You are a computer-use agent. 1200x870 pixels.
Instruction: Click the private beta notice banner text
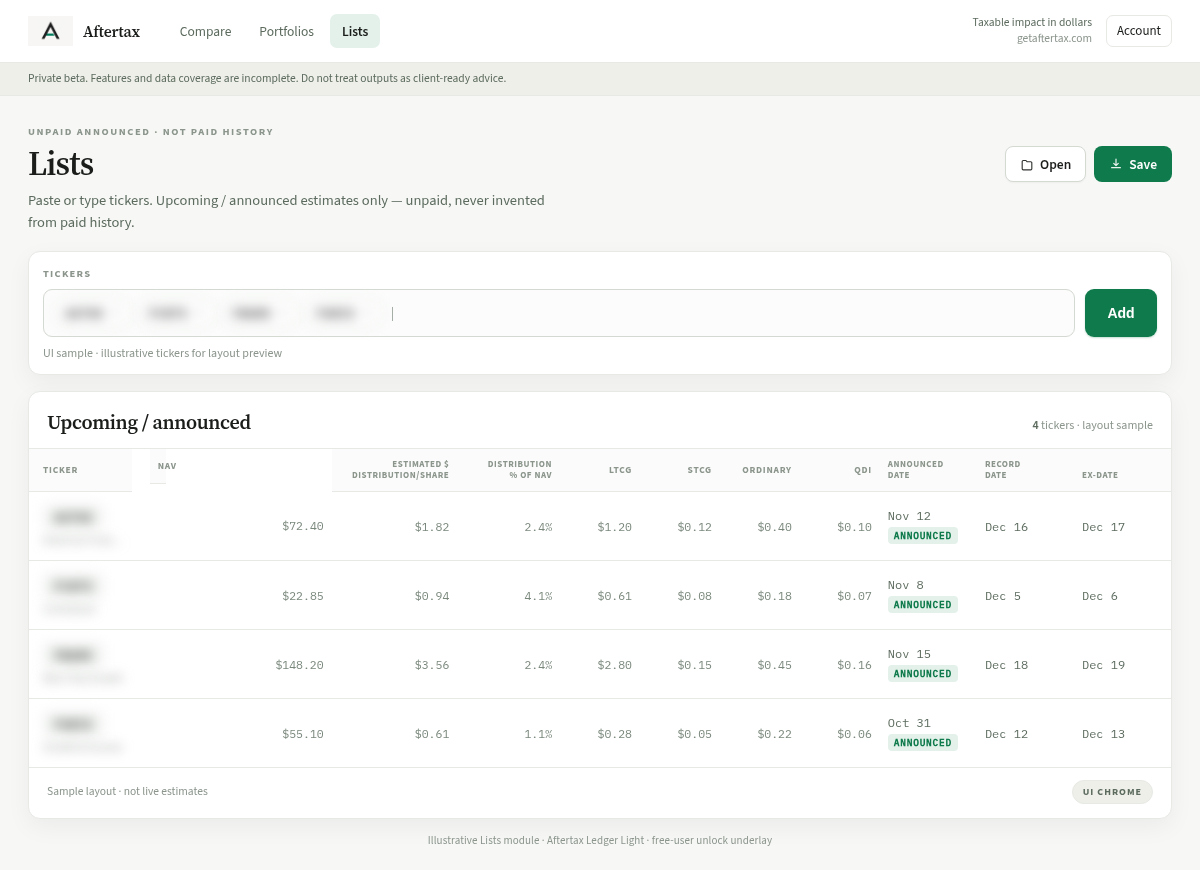click(267, 78)
